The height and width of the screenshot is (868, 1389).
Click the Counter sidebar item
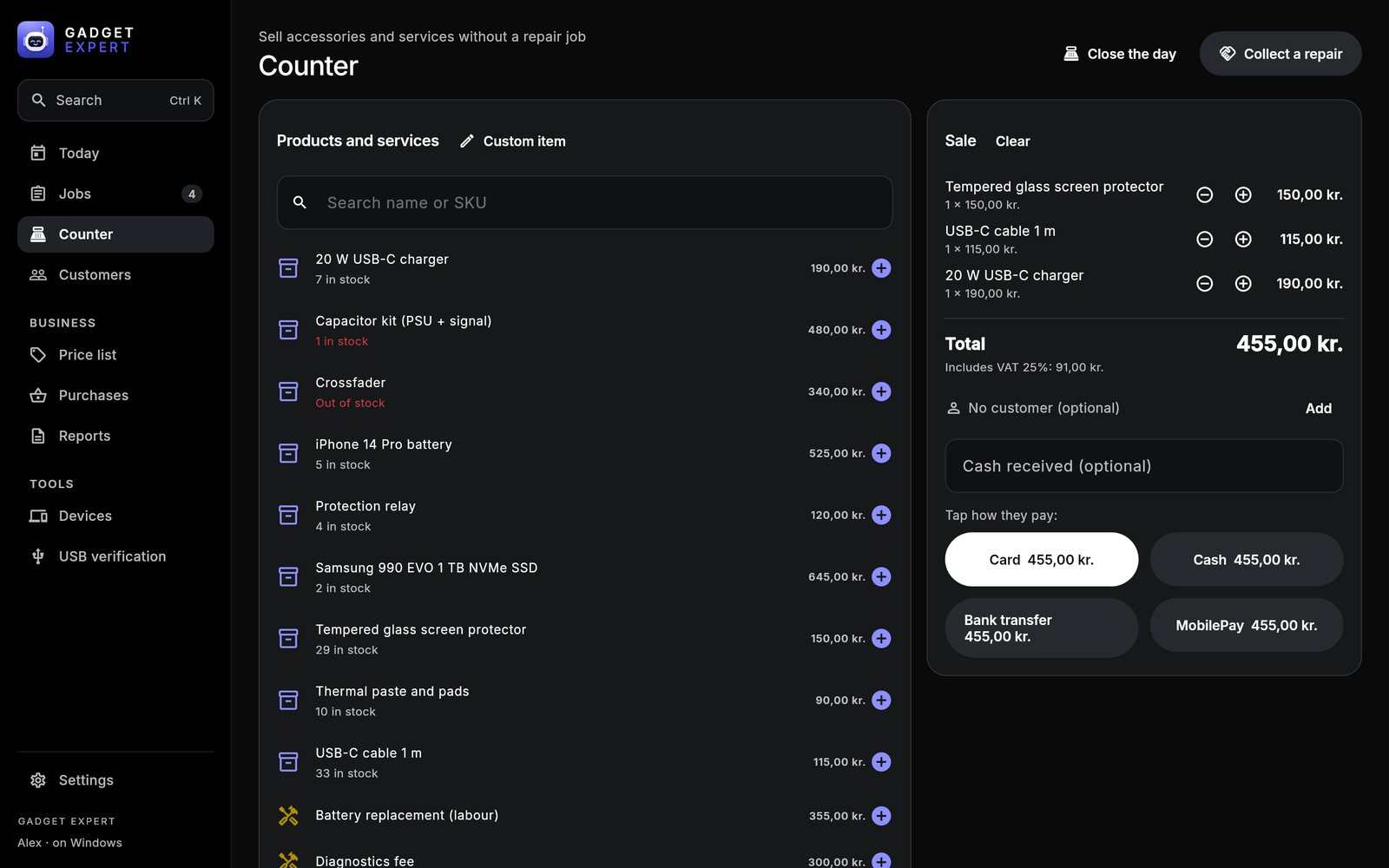point(115,234)
